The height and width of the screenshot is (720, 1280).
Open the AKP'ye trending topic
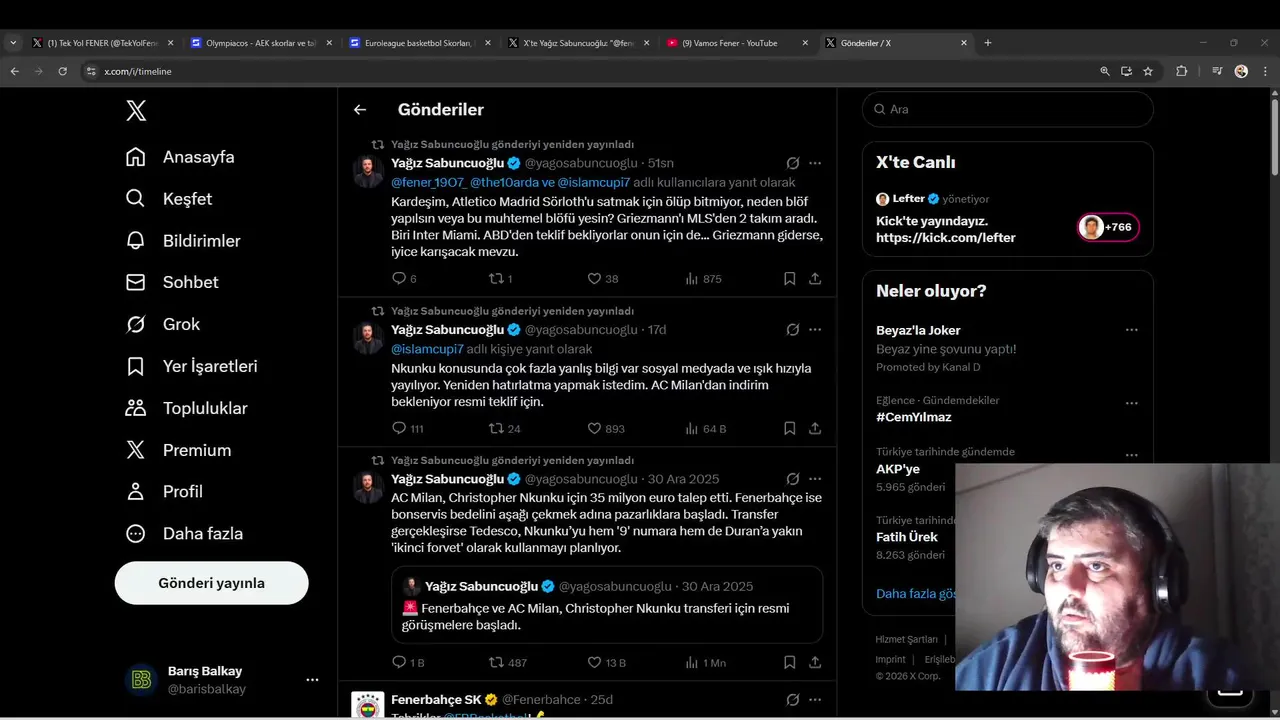898,469
